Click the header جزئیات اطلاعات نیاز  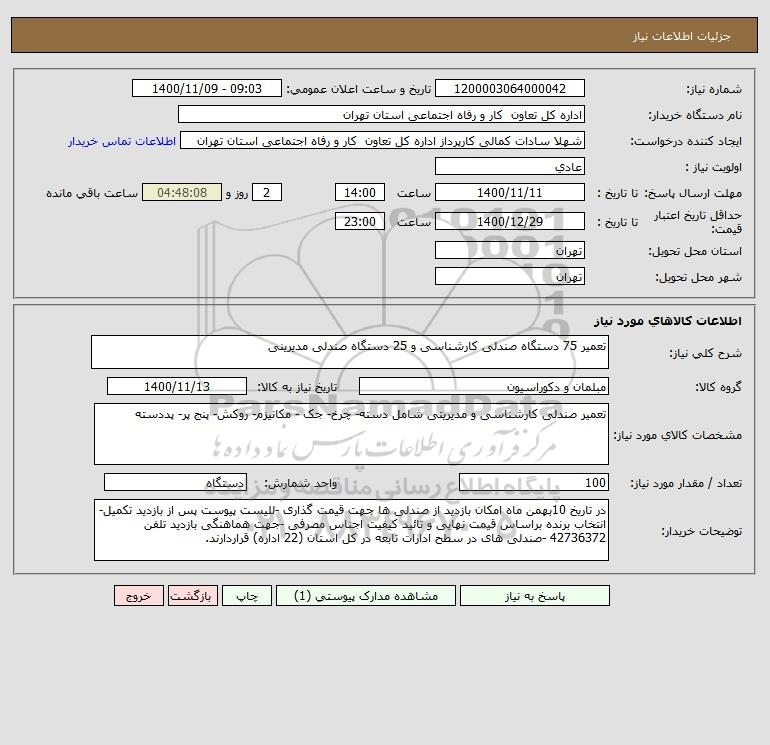pos(682,36)
